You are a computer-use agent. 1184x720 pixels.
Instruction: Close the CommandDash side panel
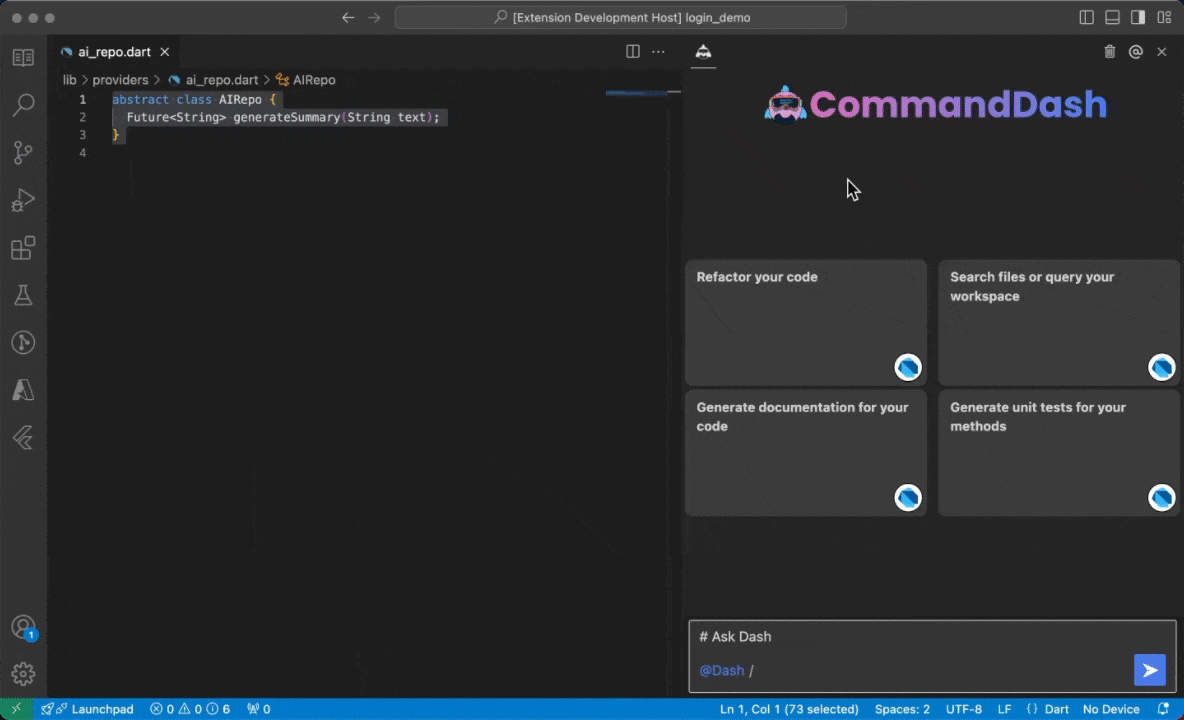coord(1161,51)
